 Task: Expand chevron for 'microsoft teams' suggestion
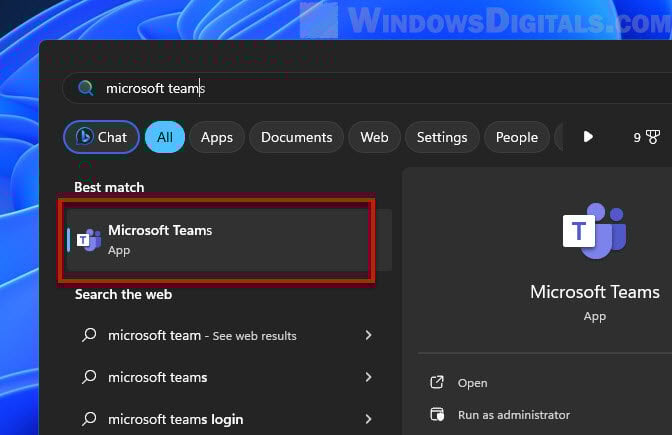[368, 377]
